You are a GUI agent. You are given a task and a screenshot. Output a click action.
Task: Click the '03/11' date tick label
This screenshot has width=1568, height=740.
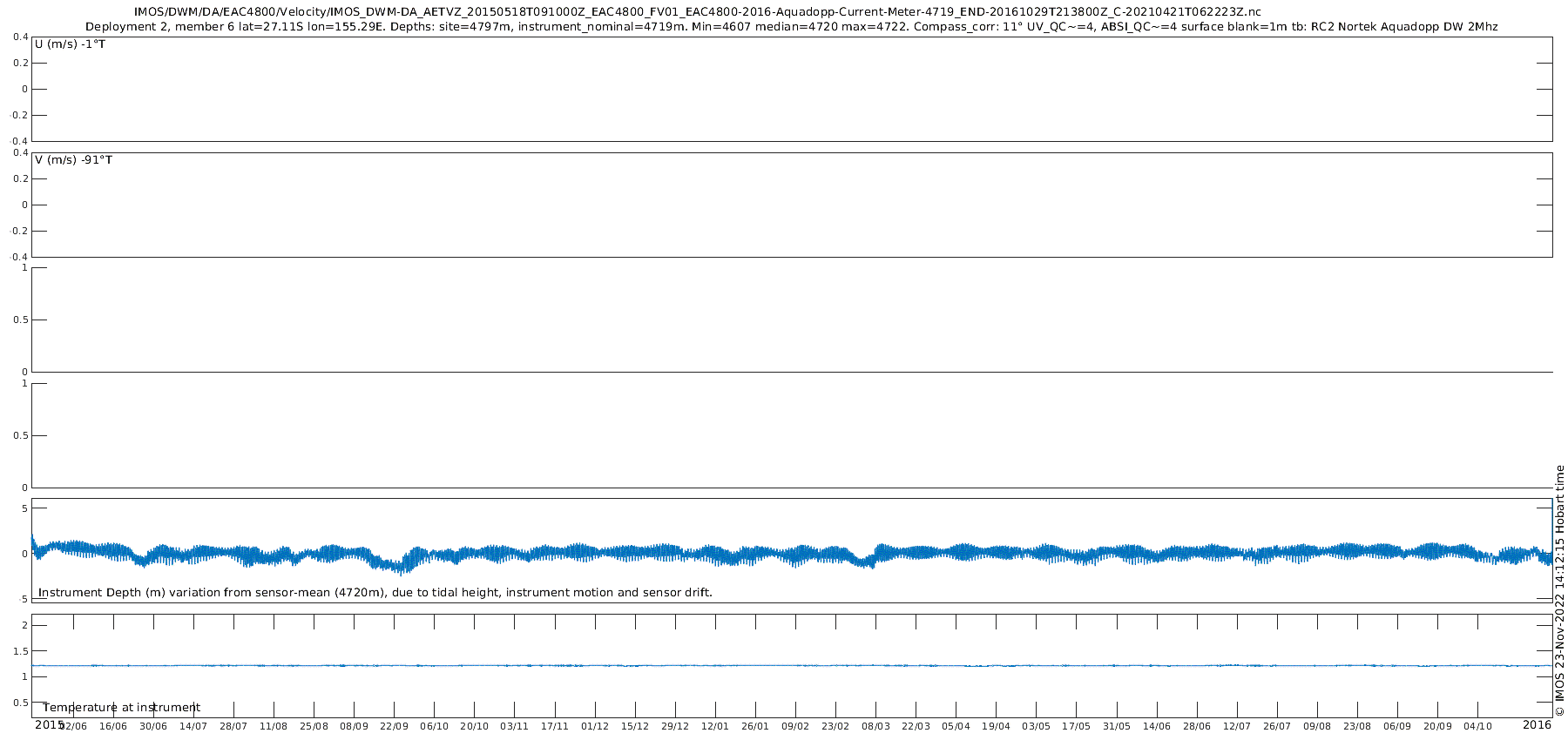point(514,726)
